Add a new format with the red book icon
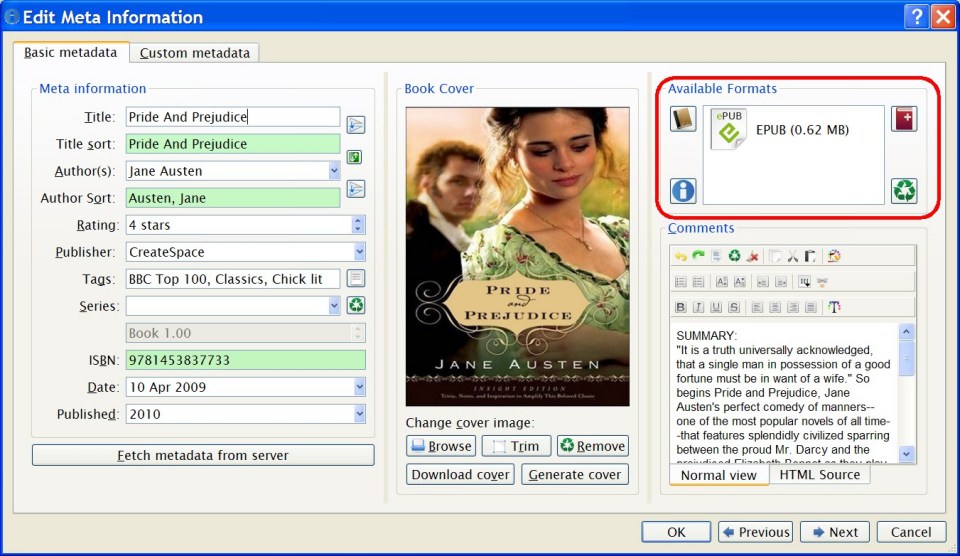The image size is (960, 556). pyautogui.click(x=904, y=119)
